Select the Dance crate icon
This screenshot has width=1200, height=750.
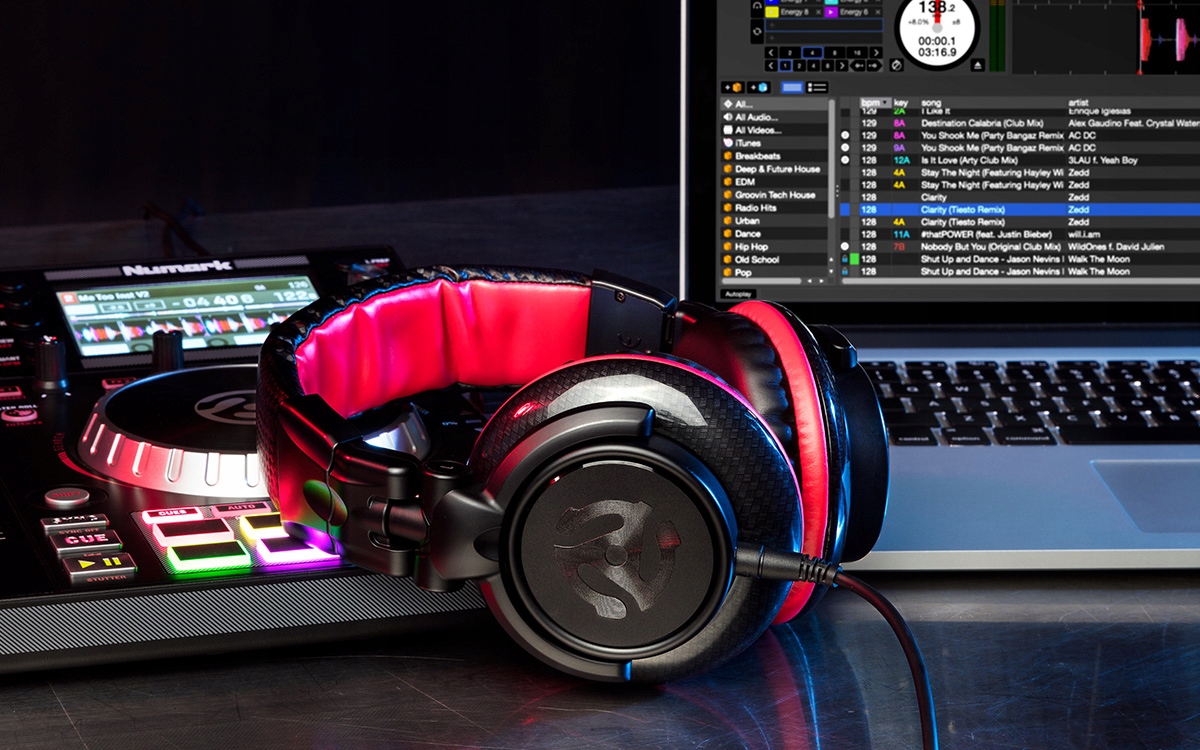(x=727, y=234)
